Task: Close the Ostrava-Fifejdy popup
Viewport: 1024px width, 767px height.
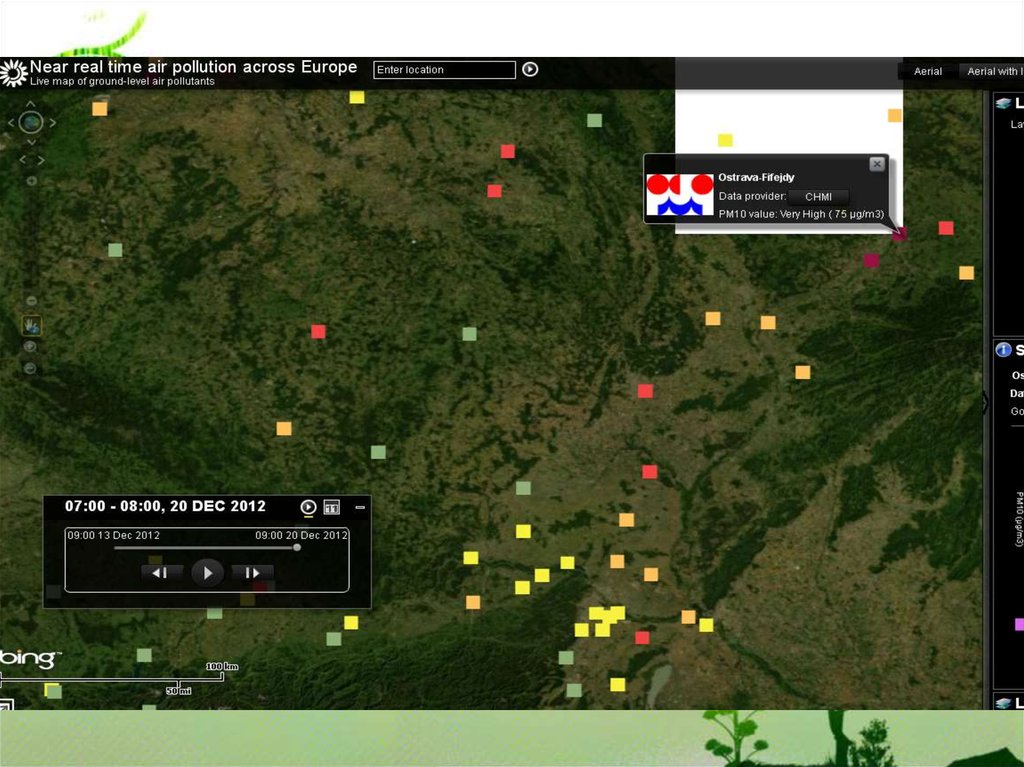Action: pos(876,164)
